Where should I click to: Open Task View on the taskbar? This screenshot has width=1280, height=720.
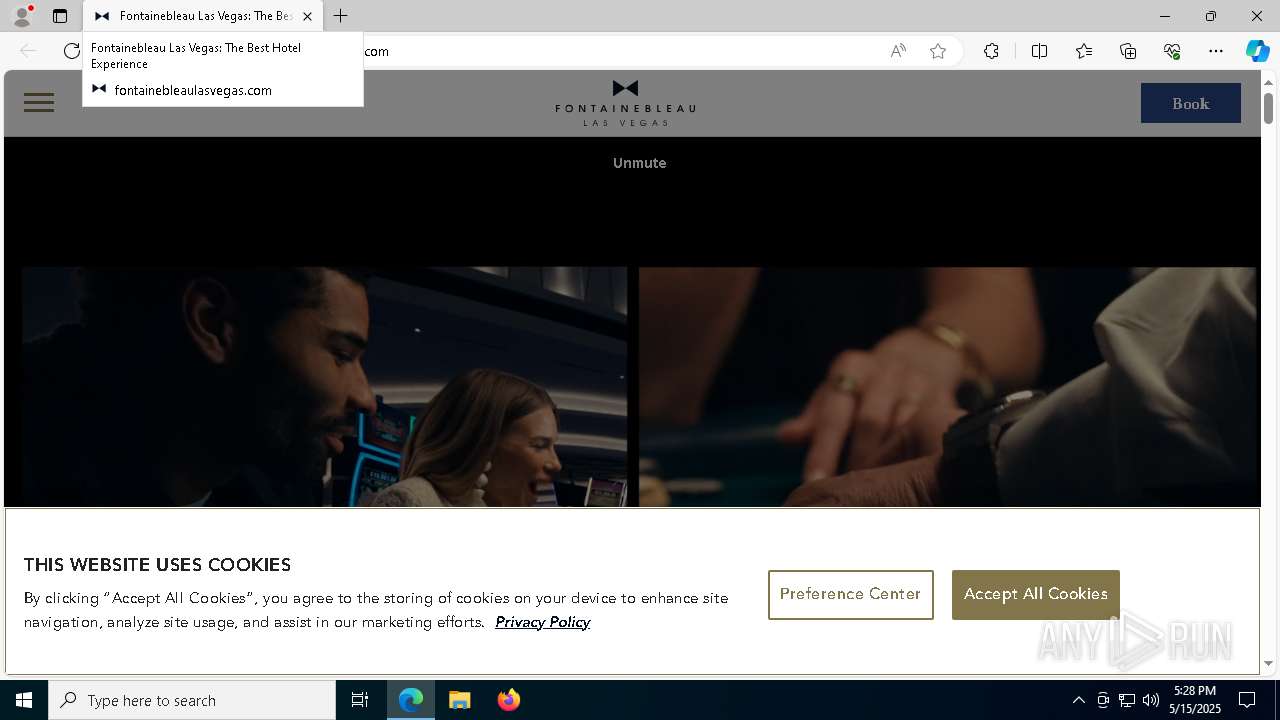pyautogui.click(x=360, y=700)
